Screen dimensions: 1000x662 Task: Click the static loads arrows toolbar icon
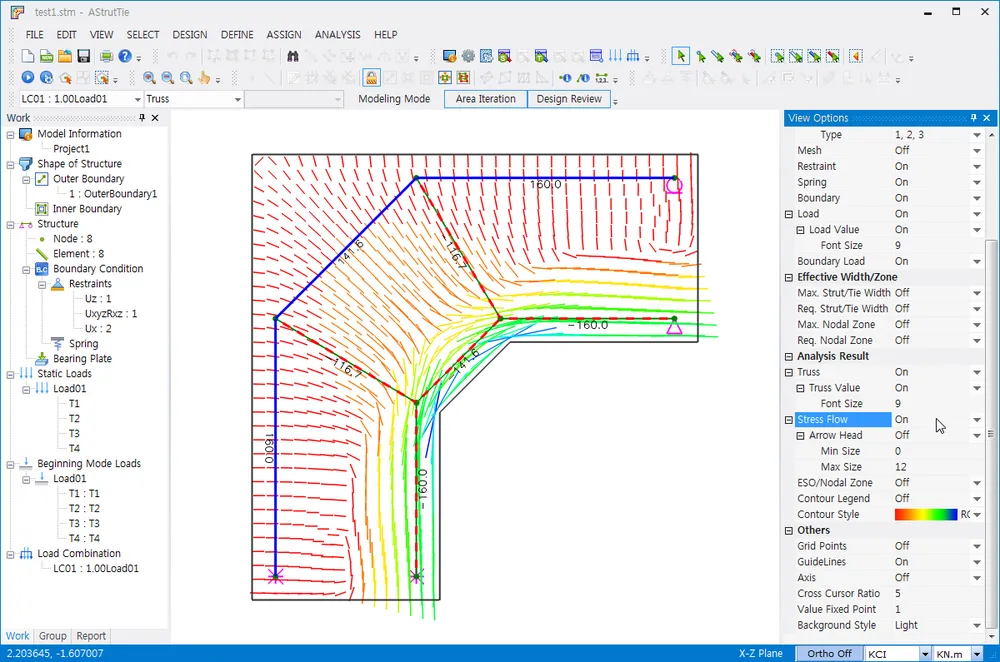(615, 56)
